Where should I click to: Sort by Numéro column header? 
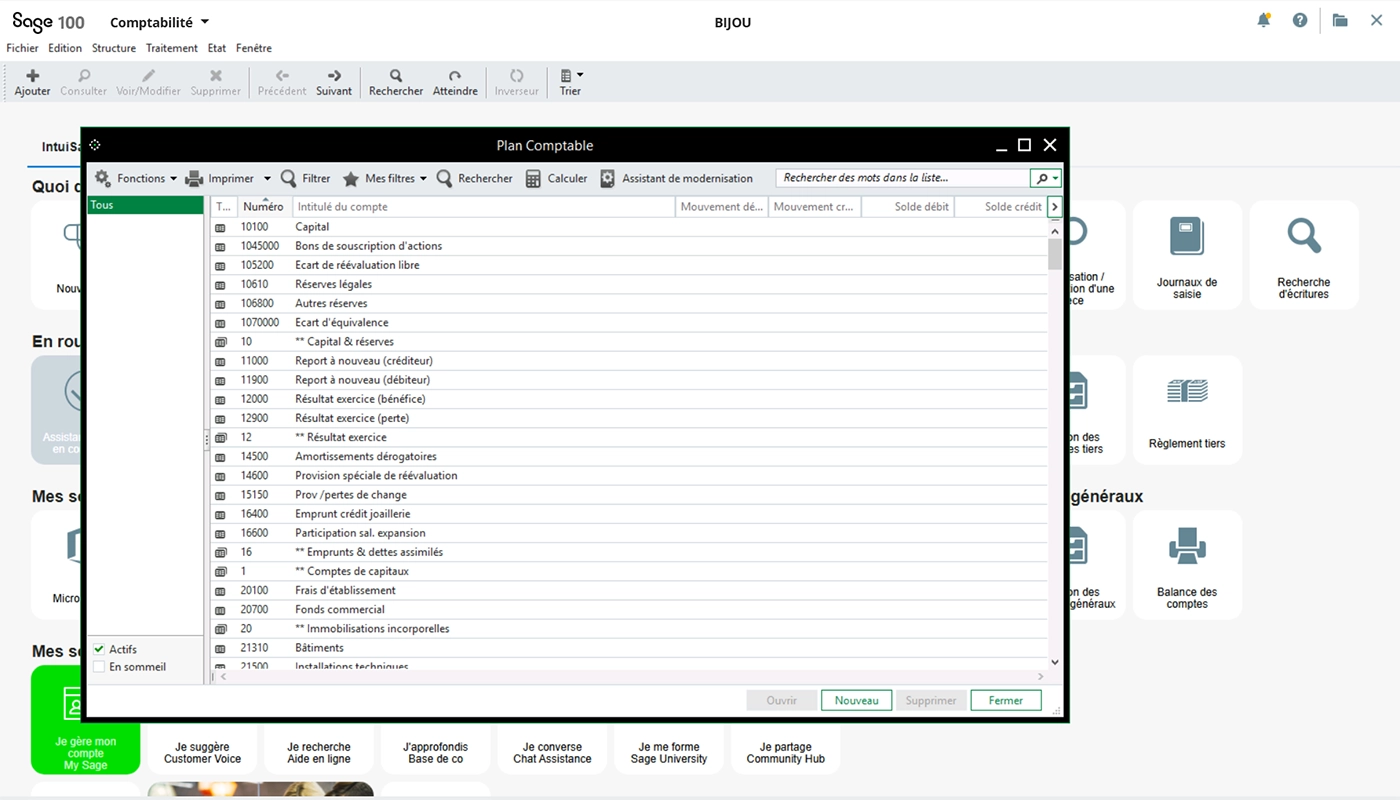click(x=264, y=207)
